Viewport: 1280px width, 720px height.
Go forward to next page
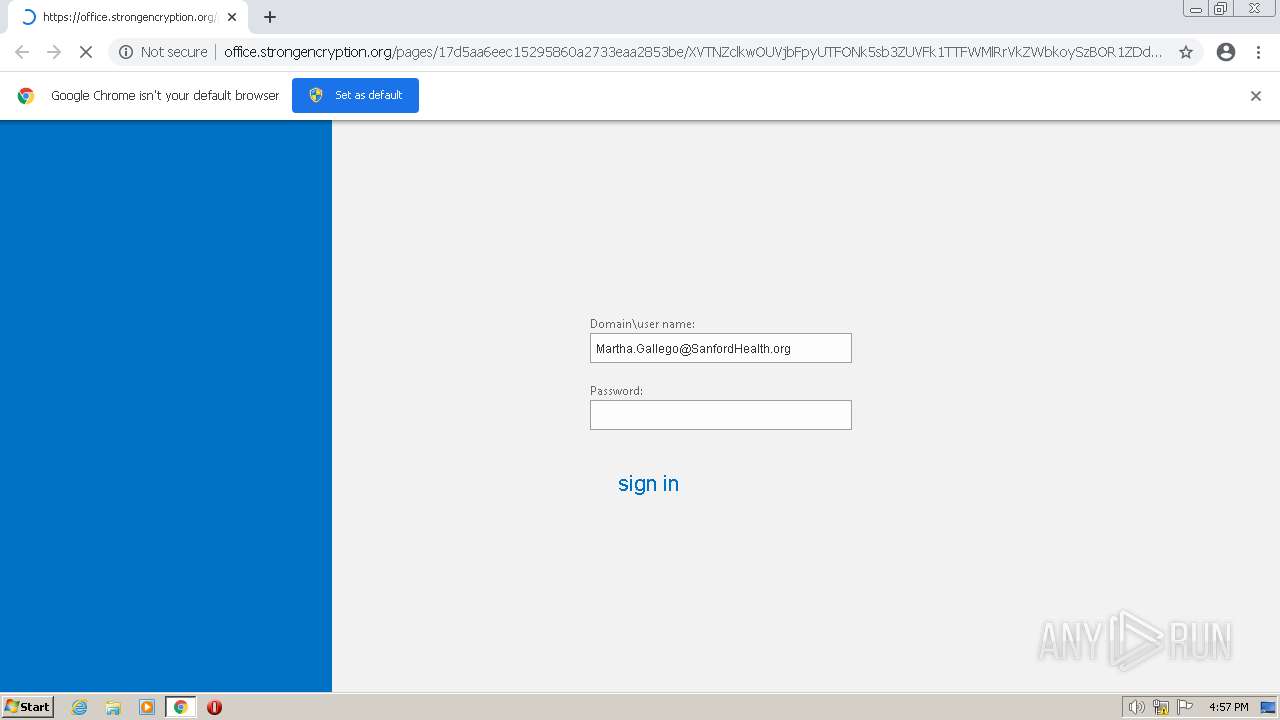54,52
